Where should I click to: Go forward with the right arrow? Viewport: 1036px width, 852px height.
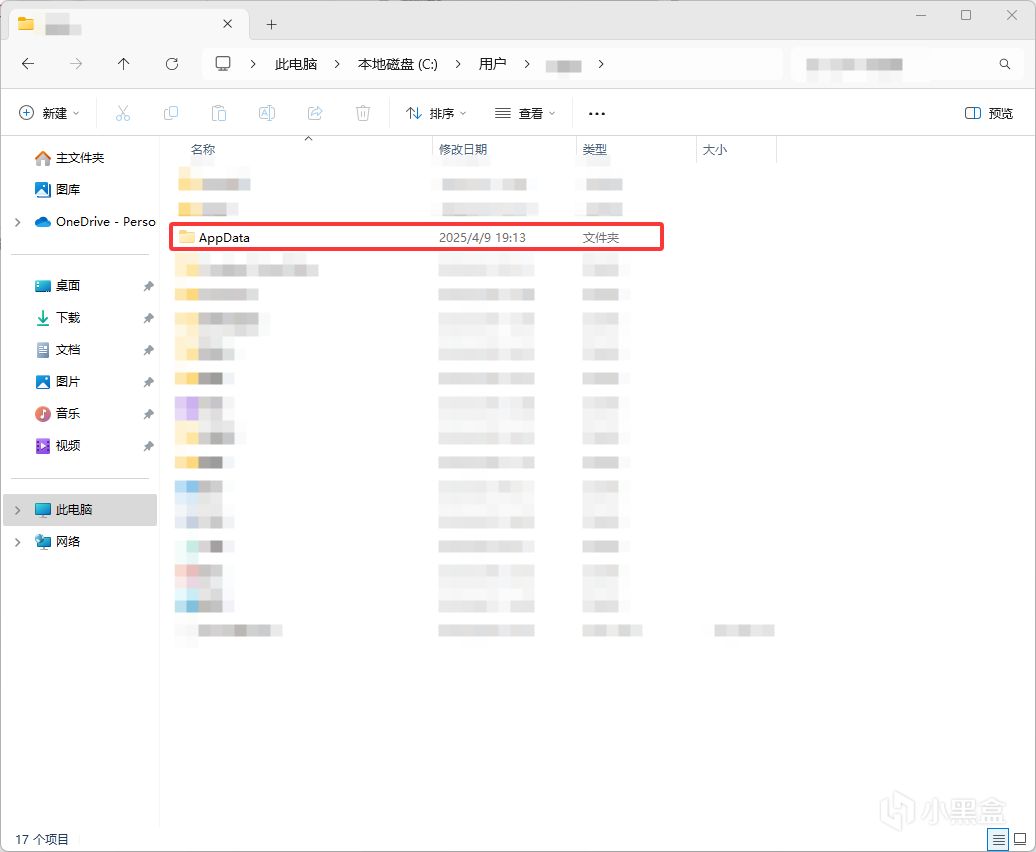[x=76, y=64]
